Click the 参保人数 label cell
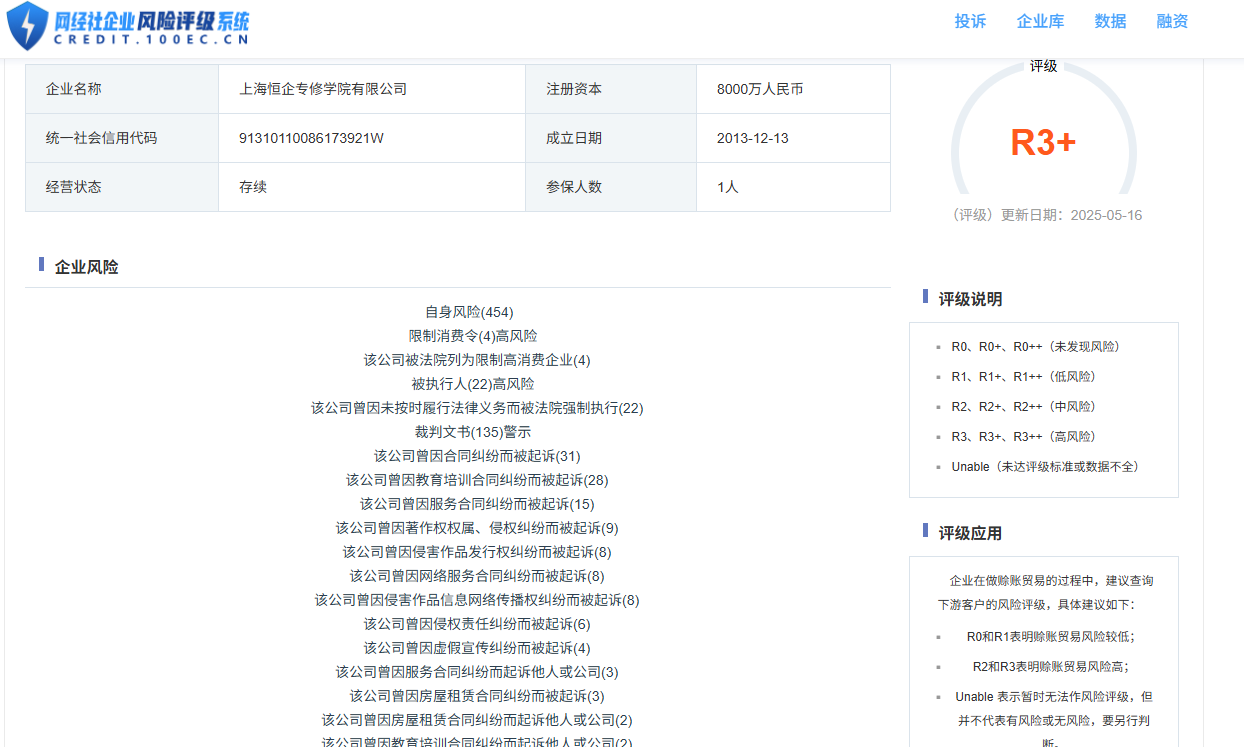The width and height of the screenshot is (1244, 747). point(611,187)
